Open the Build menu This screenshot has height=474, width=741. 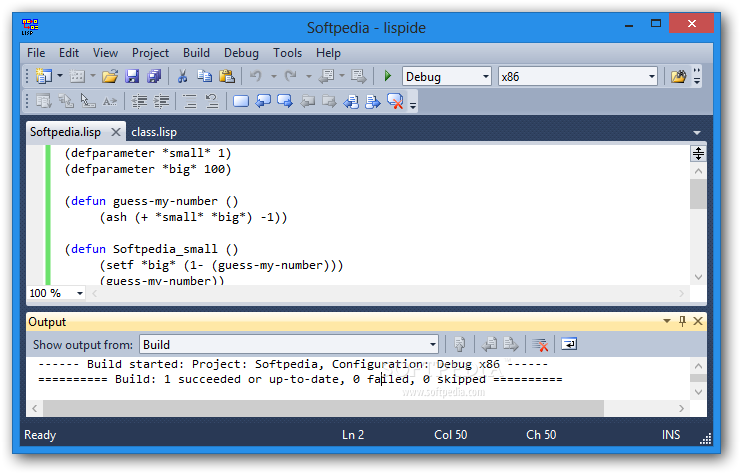point(197,52)
